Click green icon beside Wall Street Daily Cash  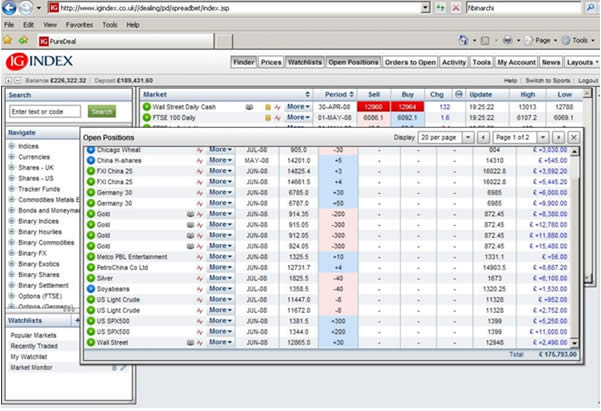coord(147,105)
